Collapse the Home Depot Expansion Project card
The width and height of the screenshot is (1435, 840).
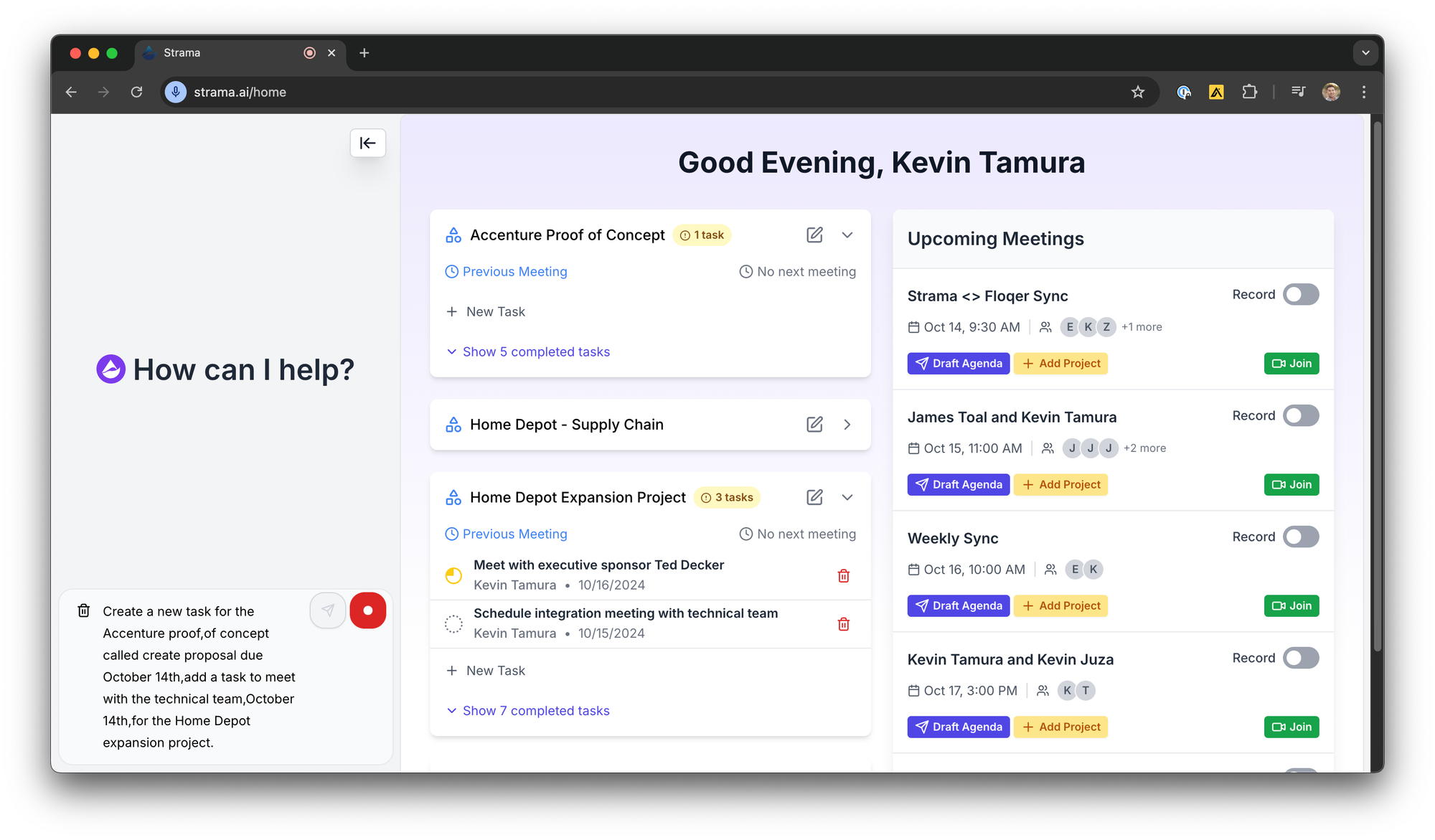(x=847, y=497)
